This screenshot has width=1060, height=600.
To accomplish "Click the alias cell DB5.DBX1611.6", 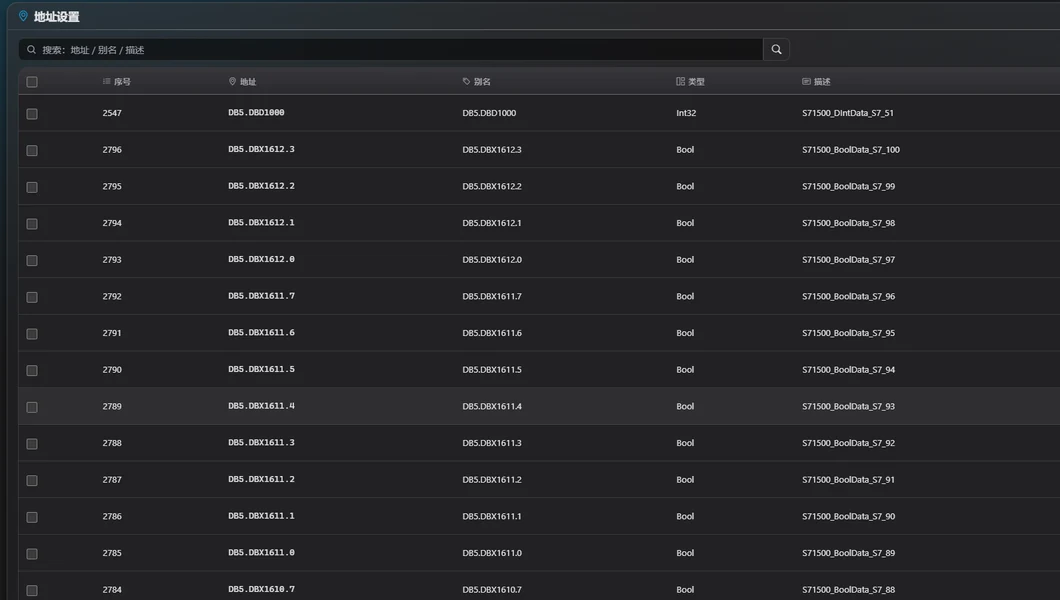I will (492, 333).
